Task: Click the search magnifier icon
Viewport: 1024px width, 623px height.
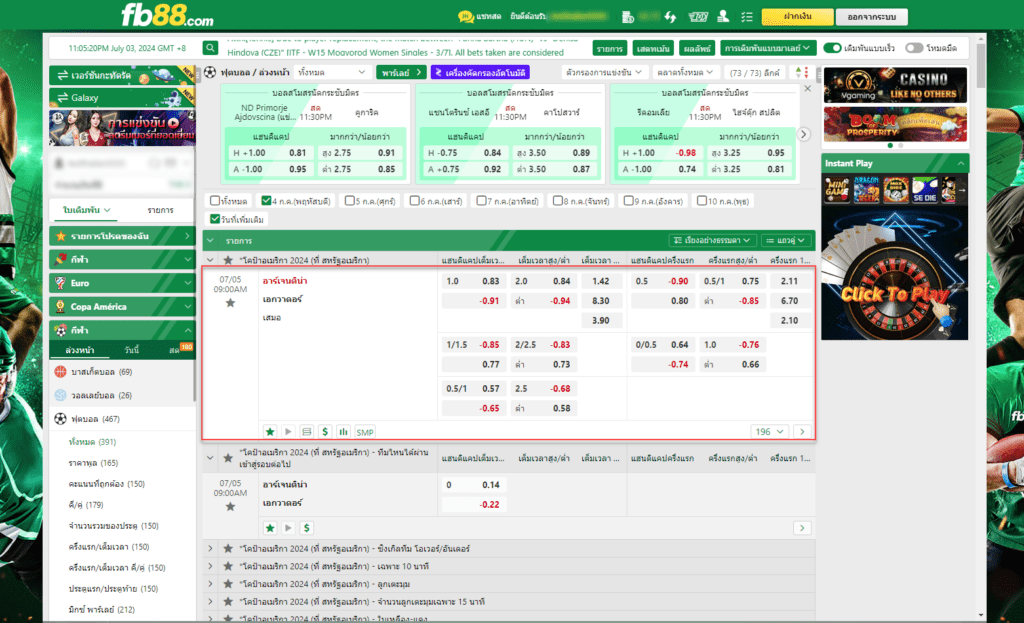Action: click(x=210, y=48)
